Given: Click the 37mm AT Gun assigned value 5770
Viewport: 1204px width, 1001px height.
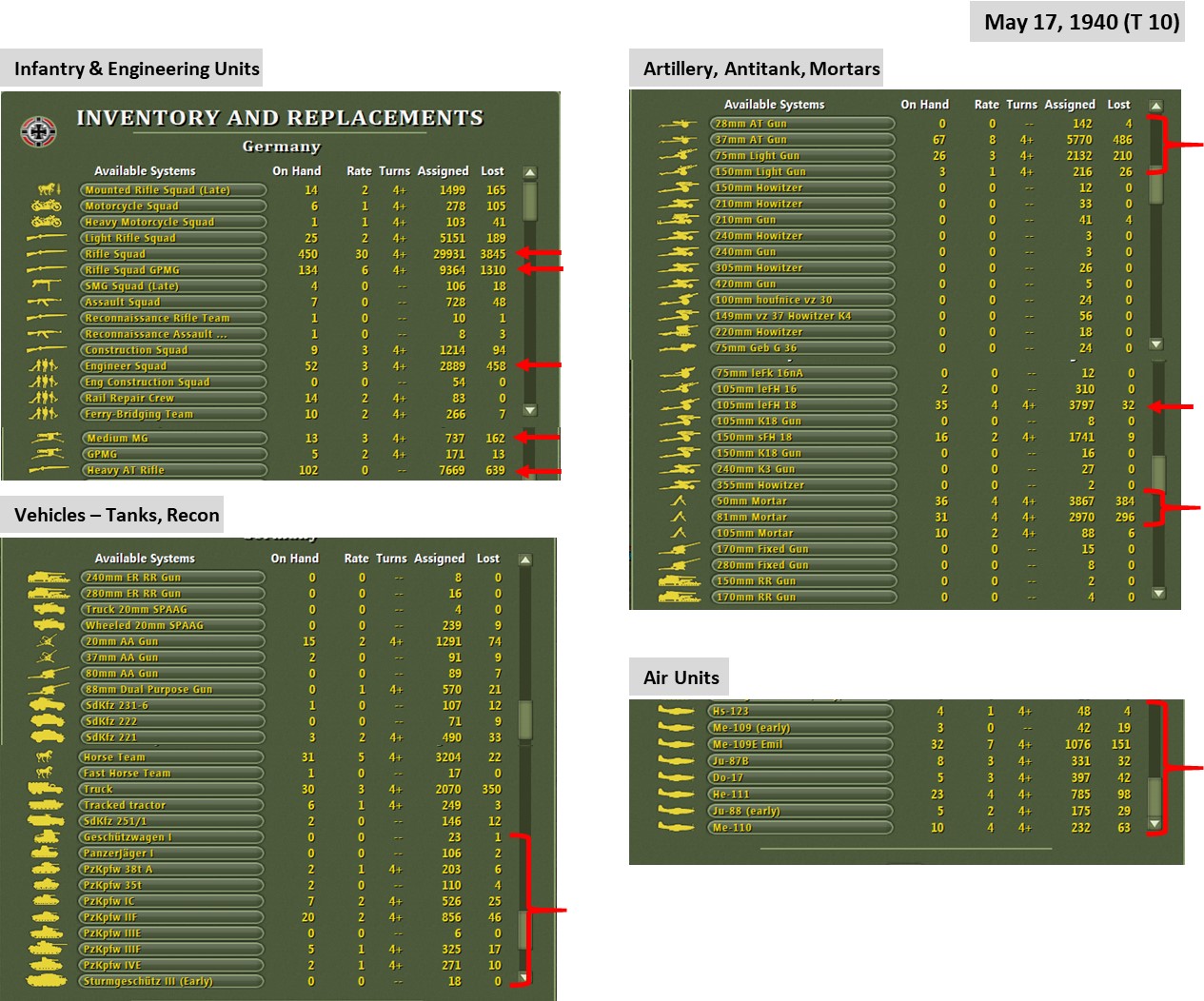Looking at the screenshot, I should [1079, 140].
